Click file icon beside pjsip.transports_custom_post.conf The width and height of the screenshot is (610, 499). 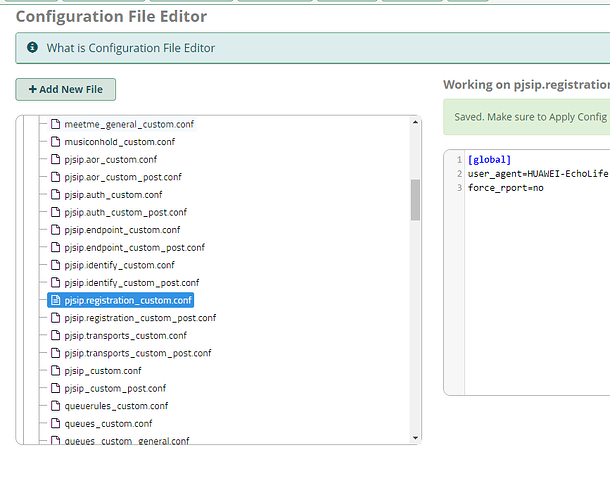(x=56, y=353)
